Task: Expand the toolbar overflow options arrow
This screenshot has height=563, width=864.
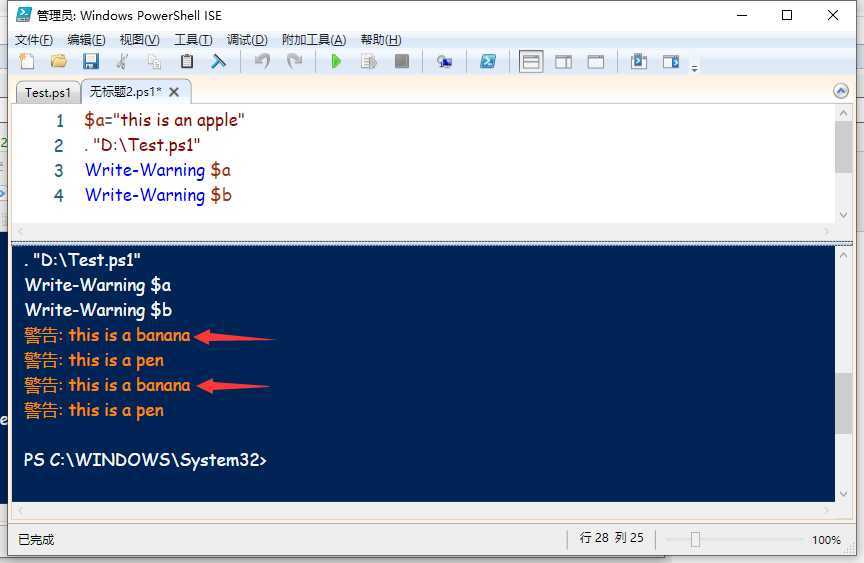Action: point(695,68)
